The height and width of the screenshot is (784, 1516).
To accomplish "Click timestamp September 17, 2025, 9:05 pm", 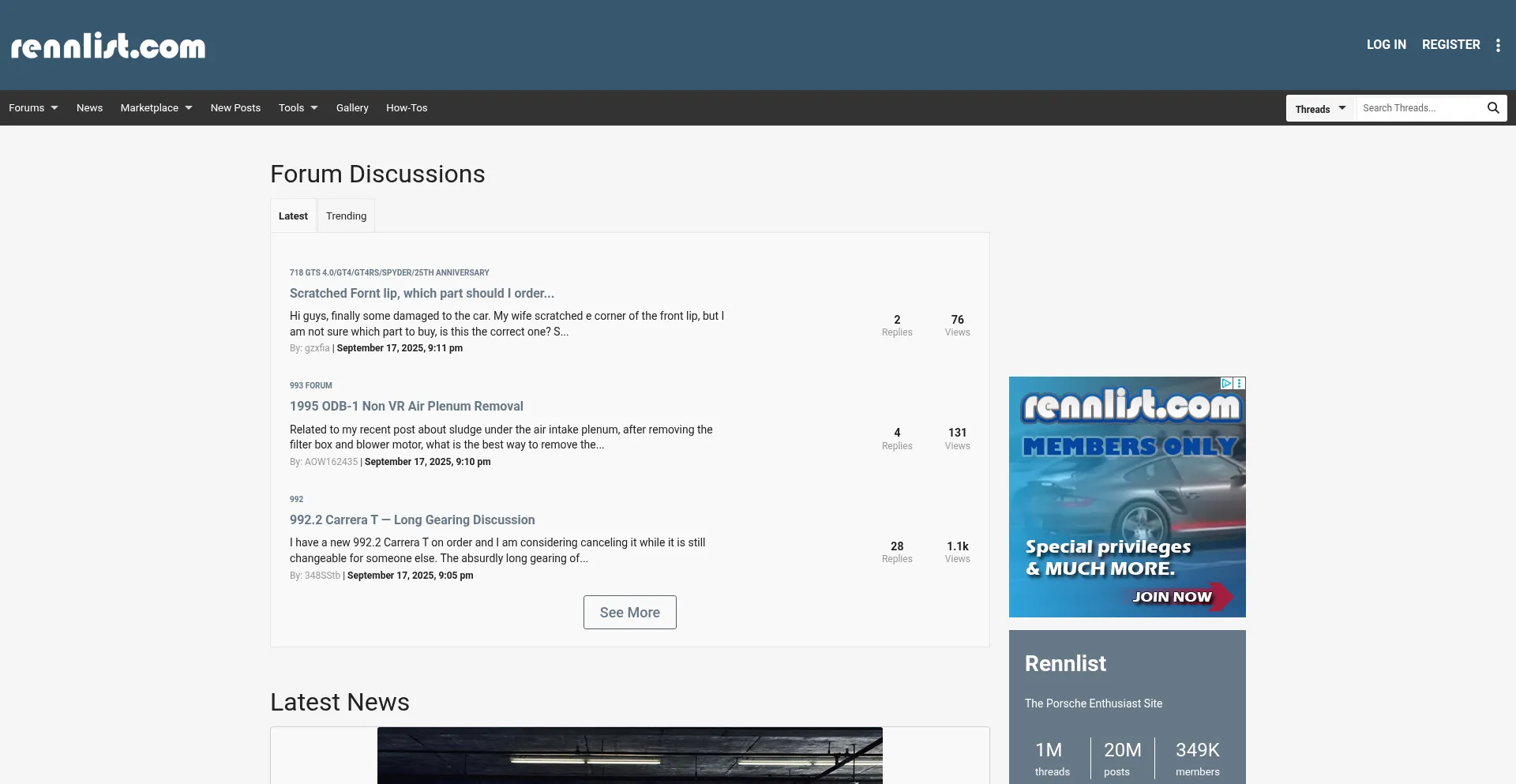I will [x=410, y=576].
